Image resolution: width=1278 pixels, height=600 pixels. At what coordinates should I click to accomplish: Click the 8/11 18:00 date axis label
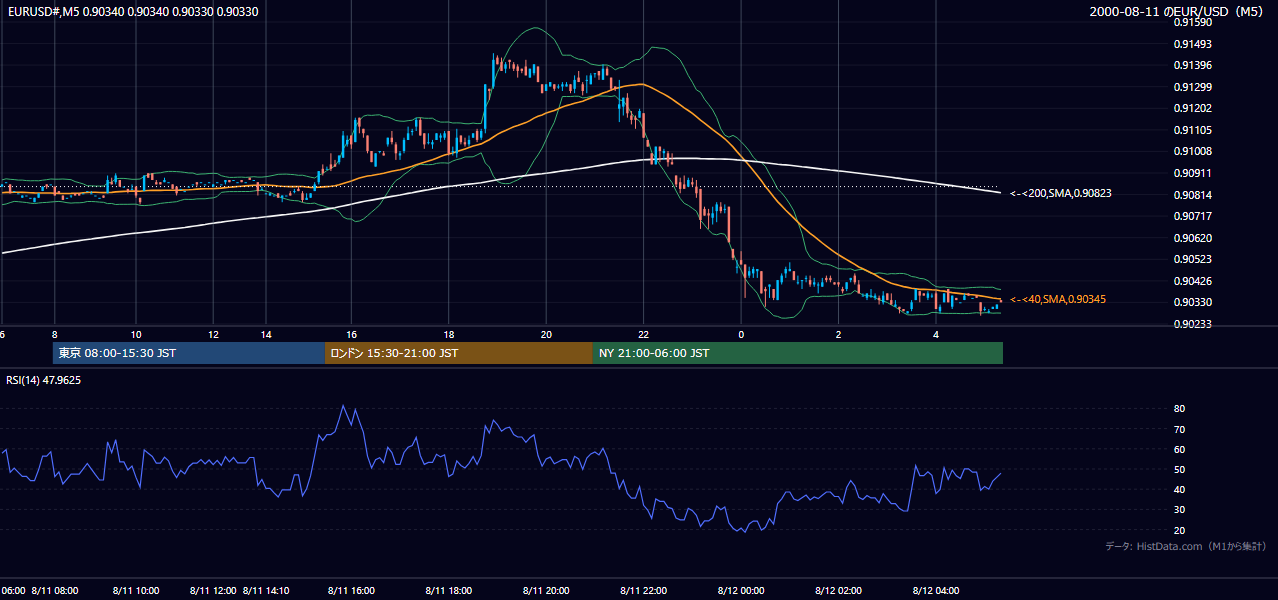449,590
